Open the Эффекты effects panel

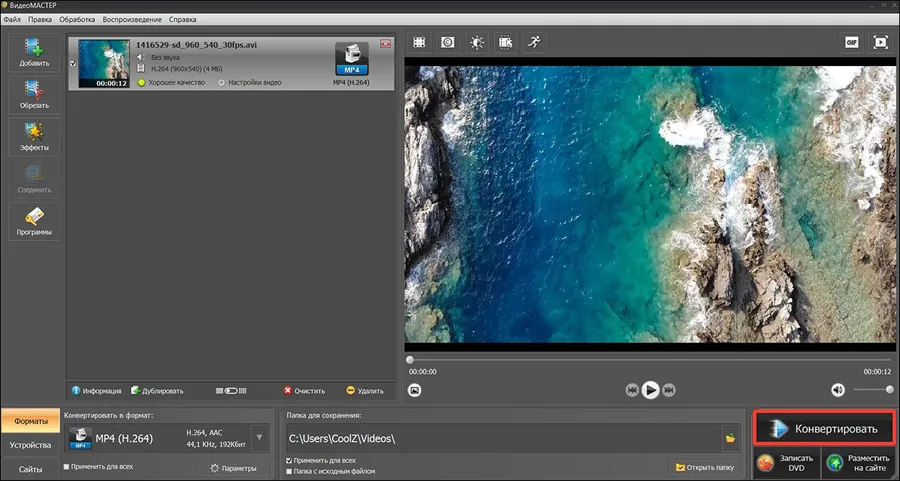tap(34, 137)
